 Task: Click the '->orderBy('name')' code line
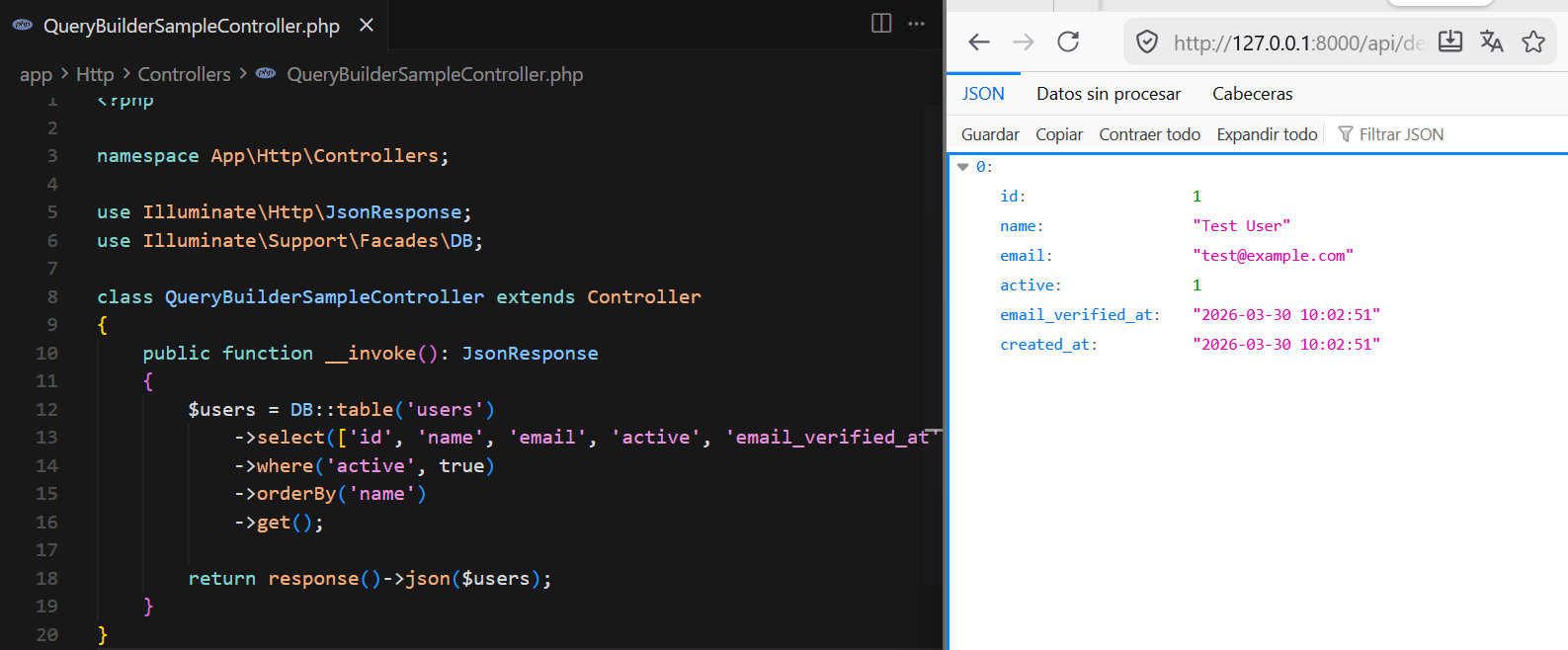330,494
